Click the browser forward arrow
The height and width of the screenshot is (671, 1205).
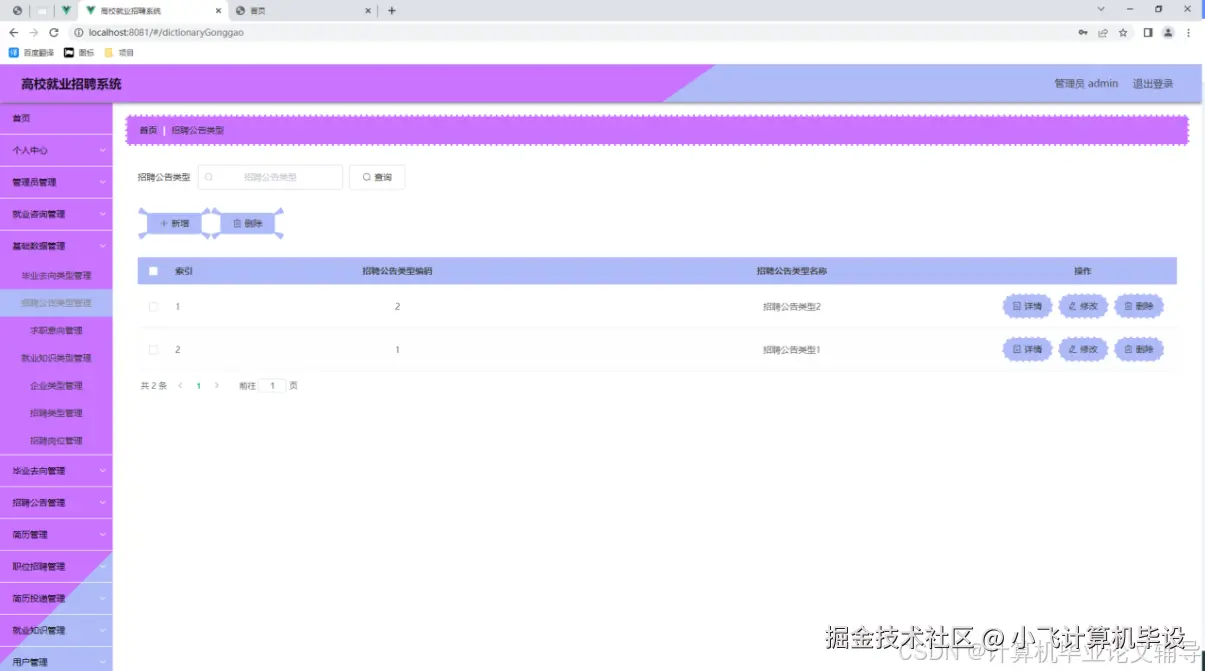(x=33, y=32)
